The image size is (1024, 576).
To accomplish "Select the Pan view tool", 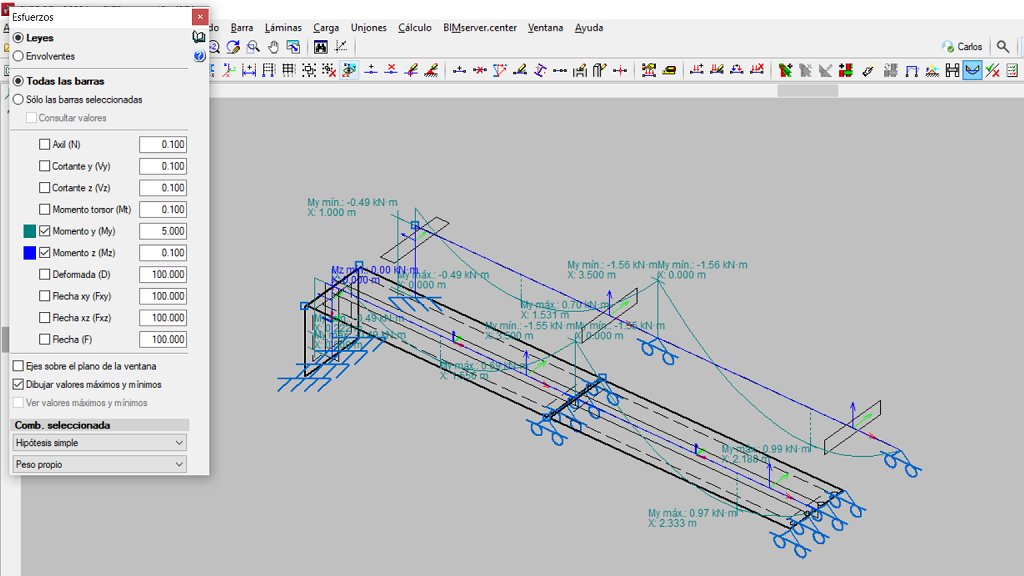I will [x=273, y=47].
